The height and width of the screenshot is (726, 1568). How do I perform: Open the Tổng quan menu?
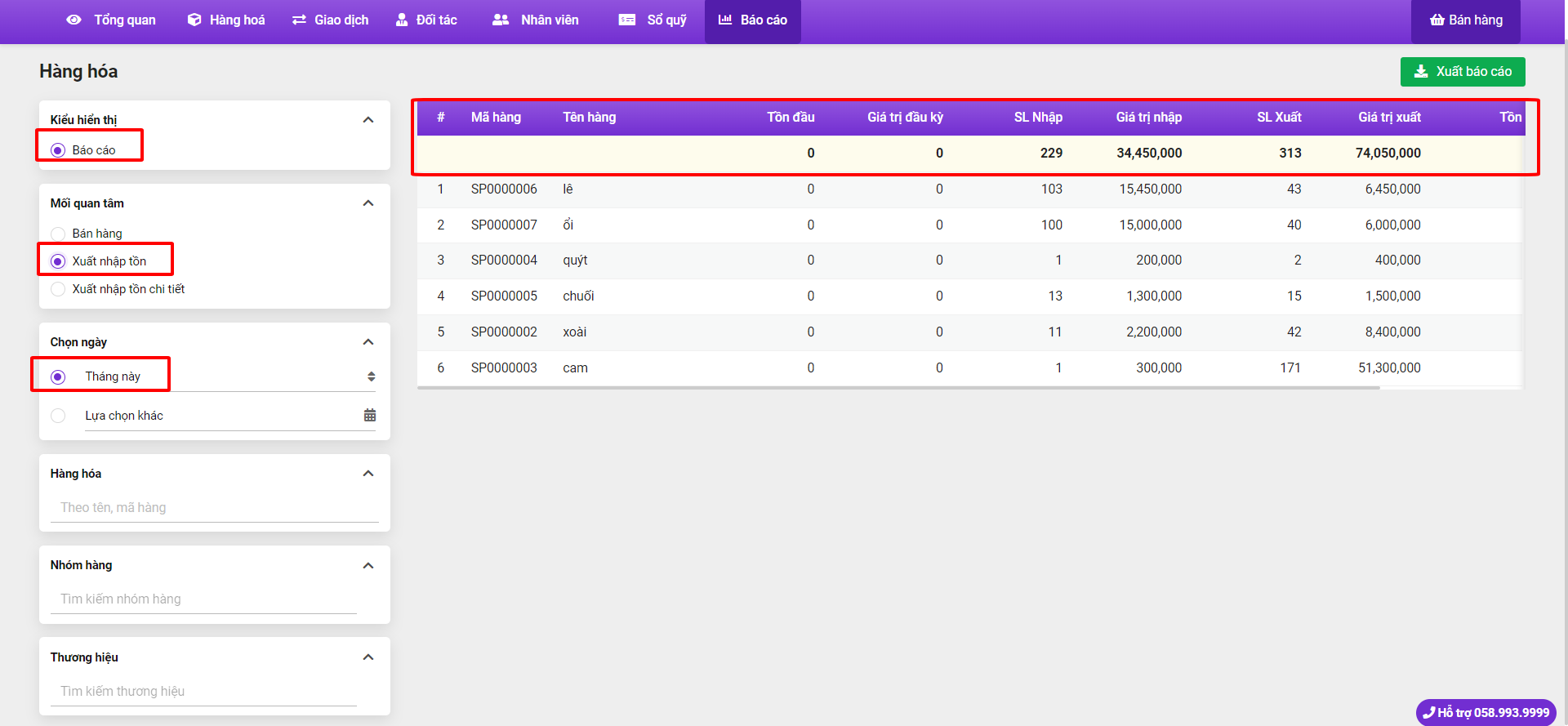[x=111, y=20]
